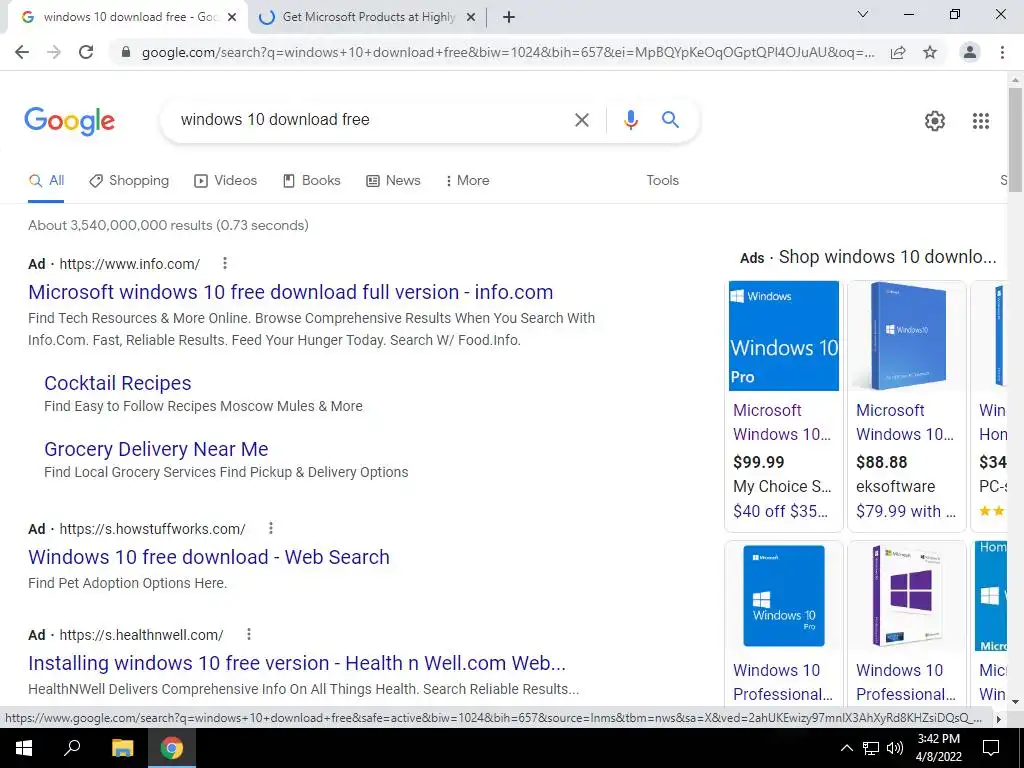Switch to the Books tab
1024x768 pixels.
coord(312,181)
